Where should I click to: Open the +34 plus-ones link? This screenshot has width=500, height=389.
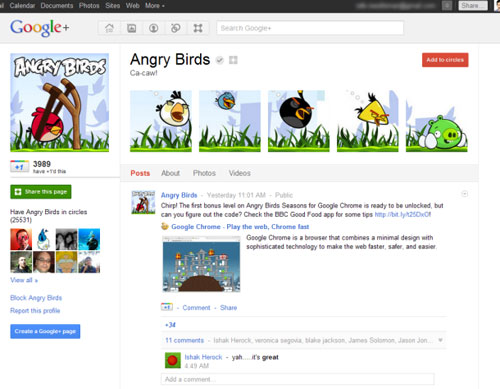pyautogui.click(x=170, y=325)
